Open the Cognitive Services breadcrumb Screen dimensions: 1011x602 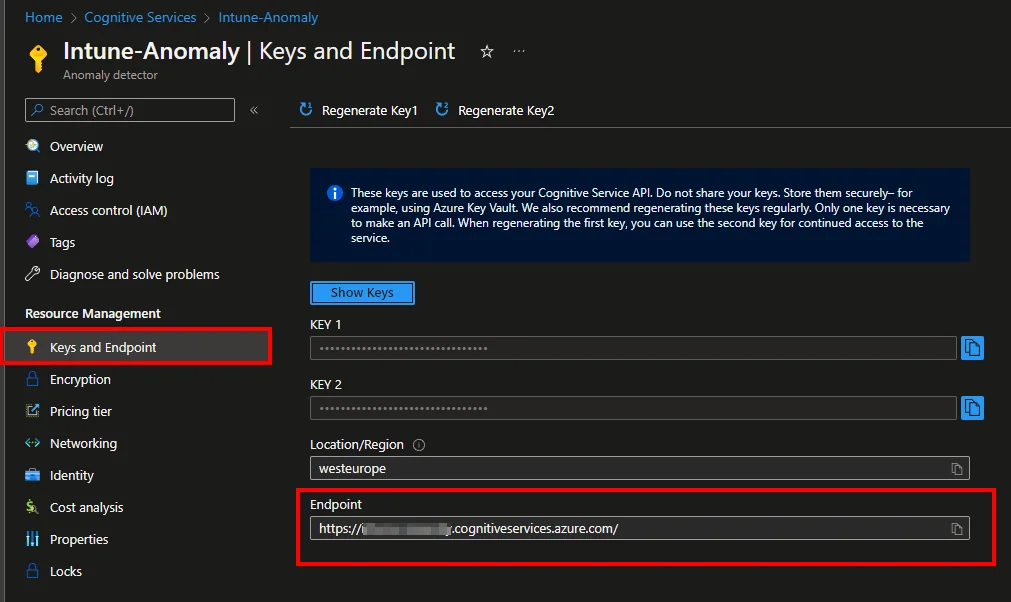pyautogui.click(x=140, y=17)
